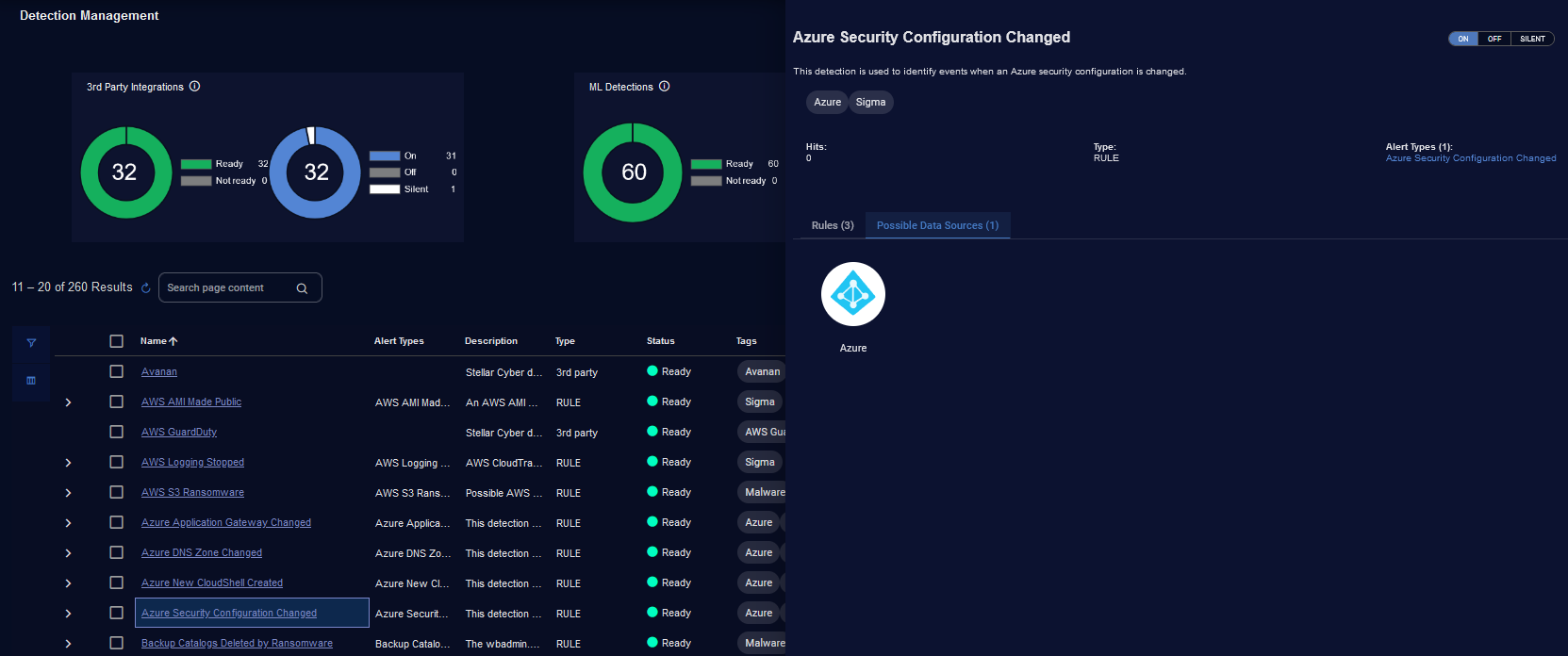Screen dimensions: 1568x656
Task: Open the AWS AMI Made Public link
Action: click(191, 402)
